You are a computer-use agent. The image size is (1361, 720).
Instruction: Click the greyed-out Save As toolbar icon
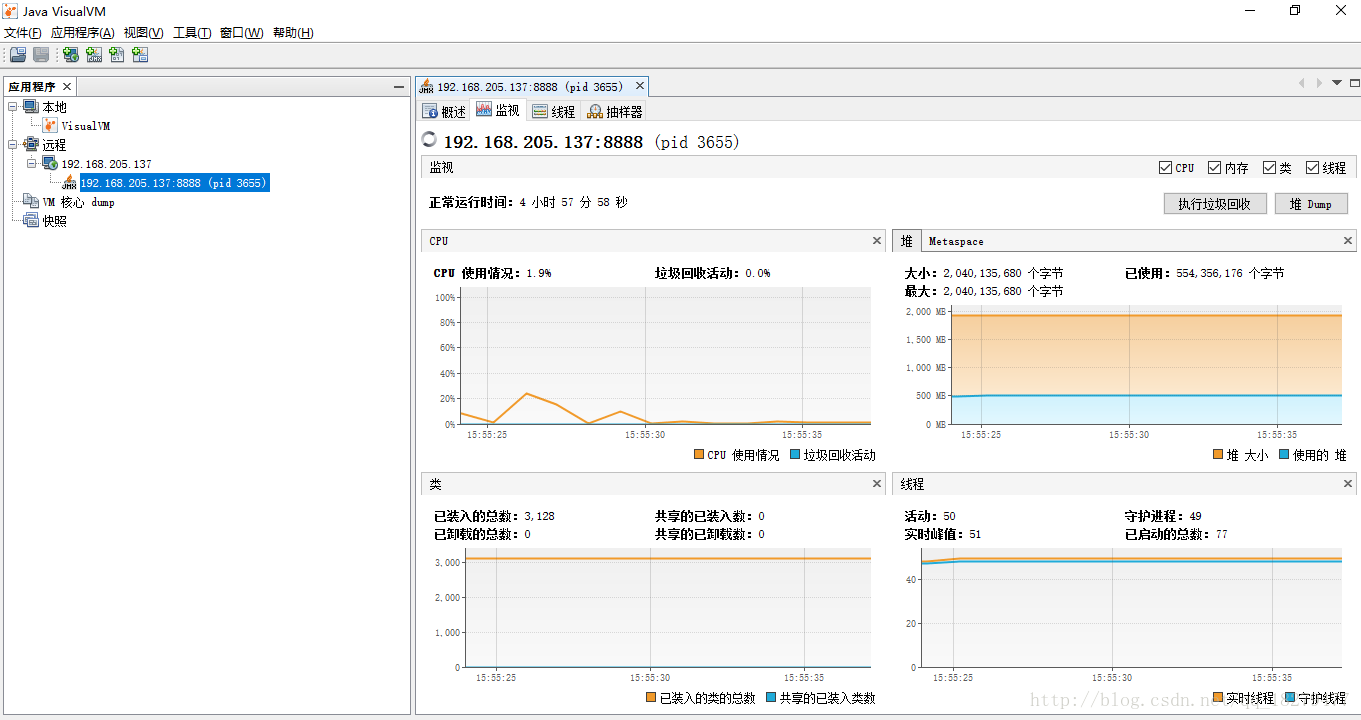(x=41, y=55)
